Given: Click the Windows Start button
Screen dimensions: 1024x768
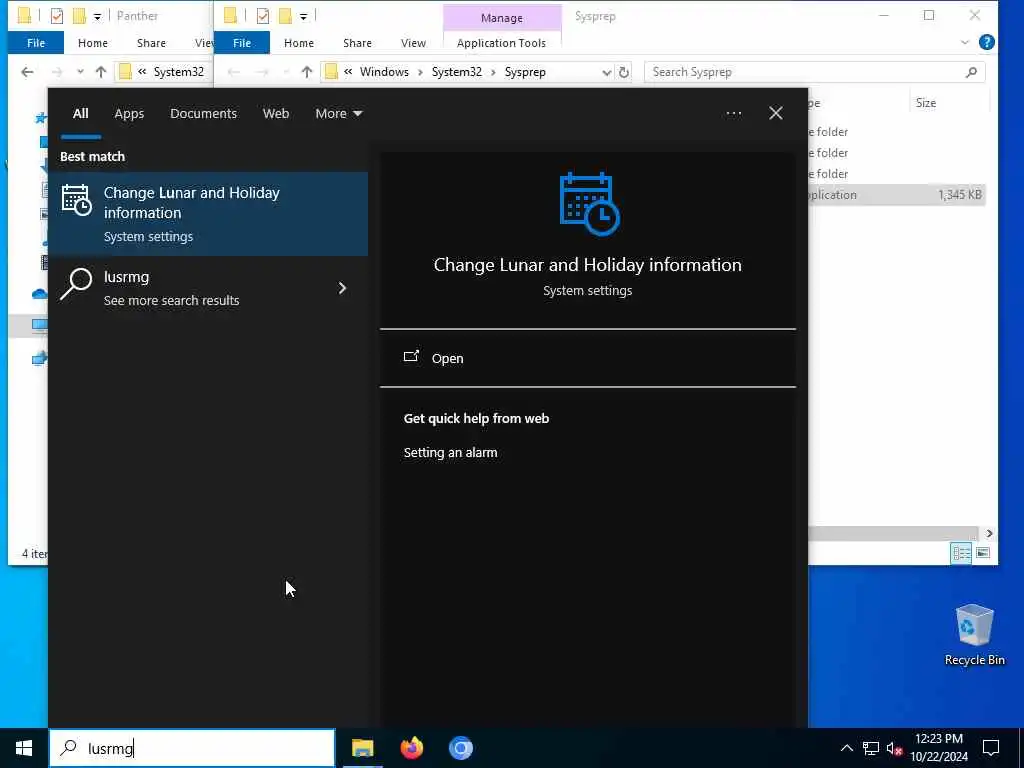Looking at the screenshot, I should coord(24,748).
